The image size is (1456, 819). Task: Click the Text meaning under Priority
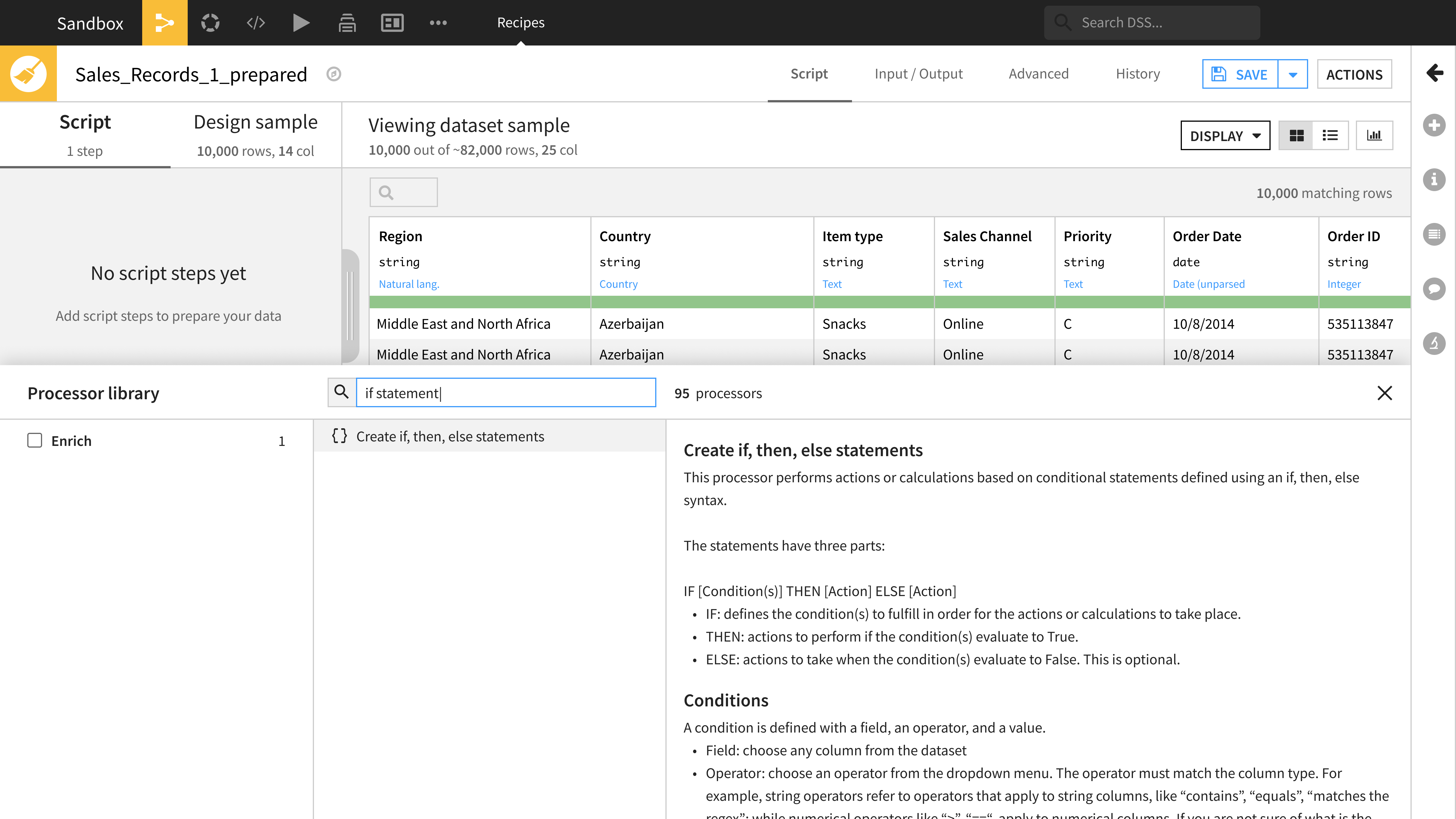click(x=1073, y=284)
